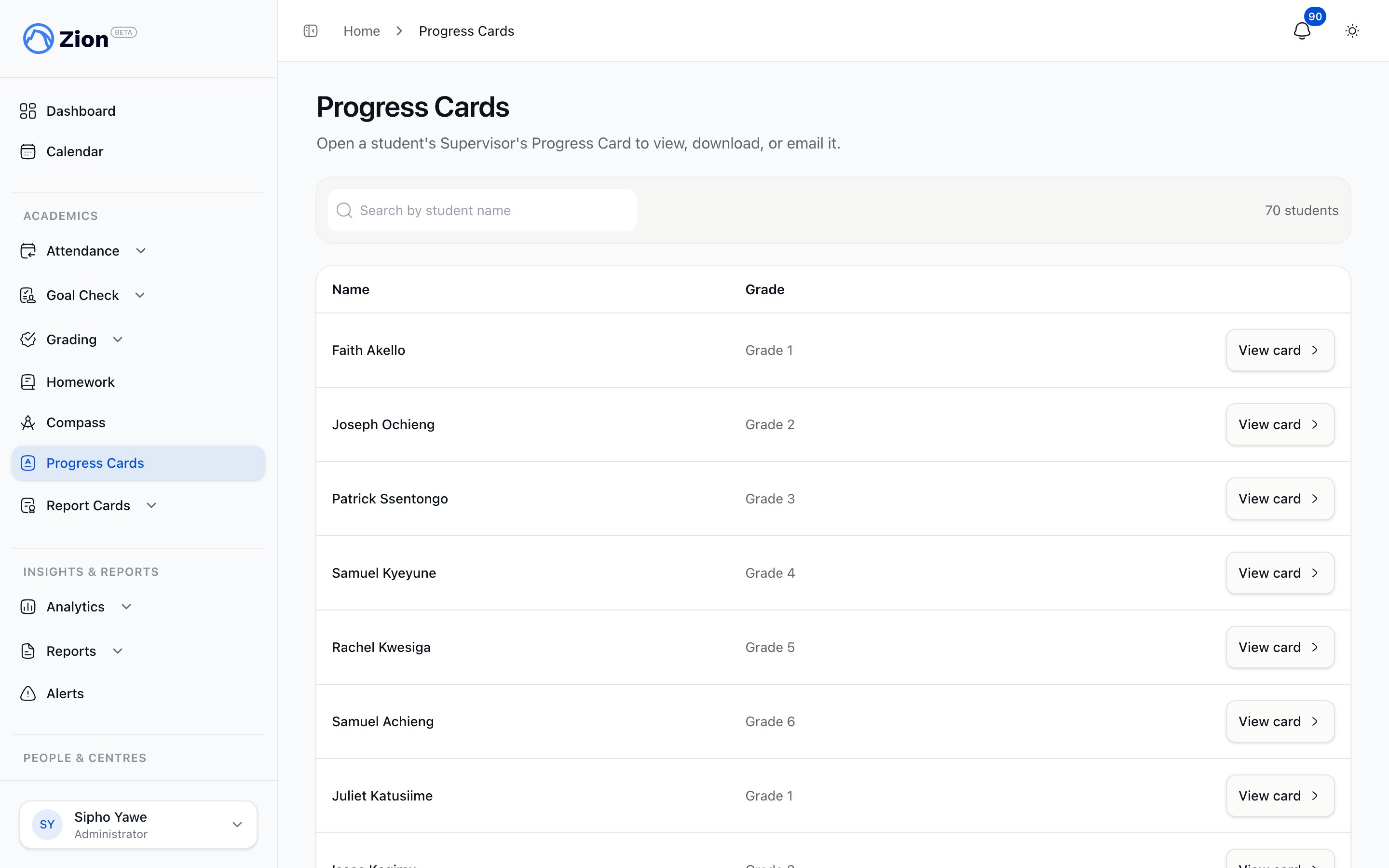
Task: Click the Alerts triangle icon
Action: (28, 693)
